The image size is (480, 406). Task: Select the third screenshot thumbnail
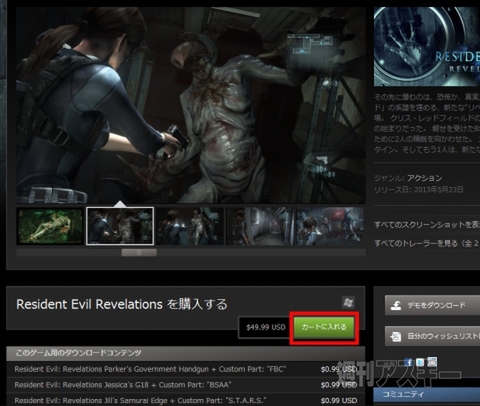coord(190,226)
